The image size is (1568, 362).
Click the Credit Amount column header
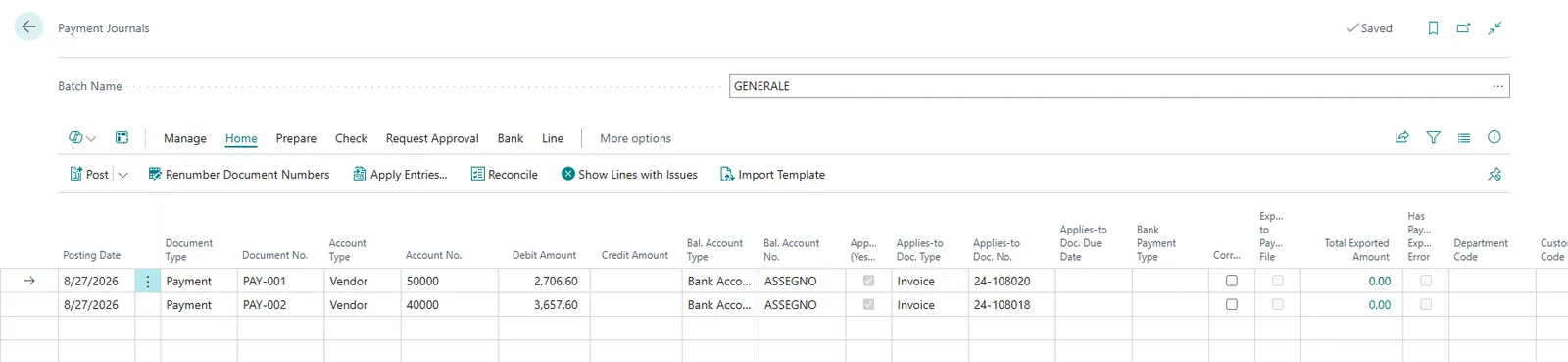point(635,255)
